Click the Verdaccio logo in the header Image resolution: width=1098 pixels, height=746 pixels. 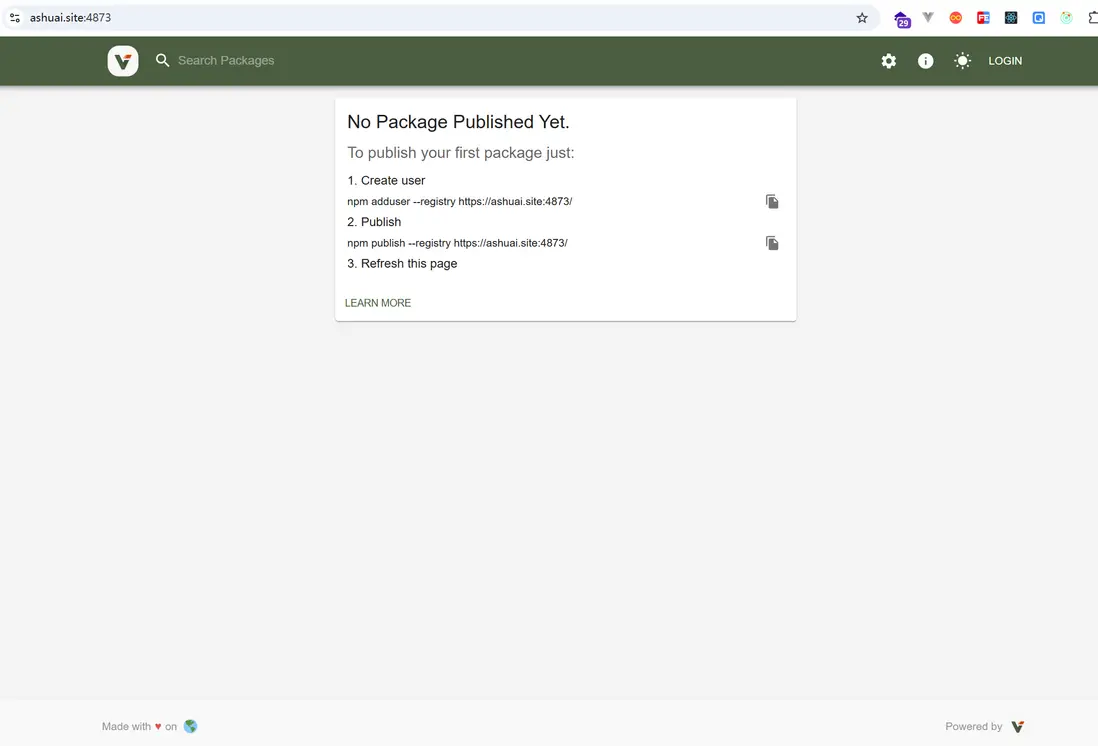pyautogui.click(x=123, y=61)
